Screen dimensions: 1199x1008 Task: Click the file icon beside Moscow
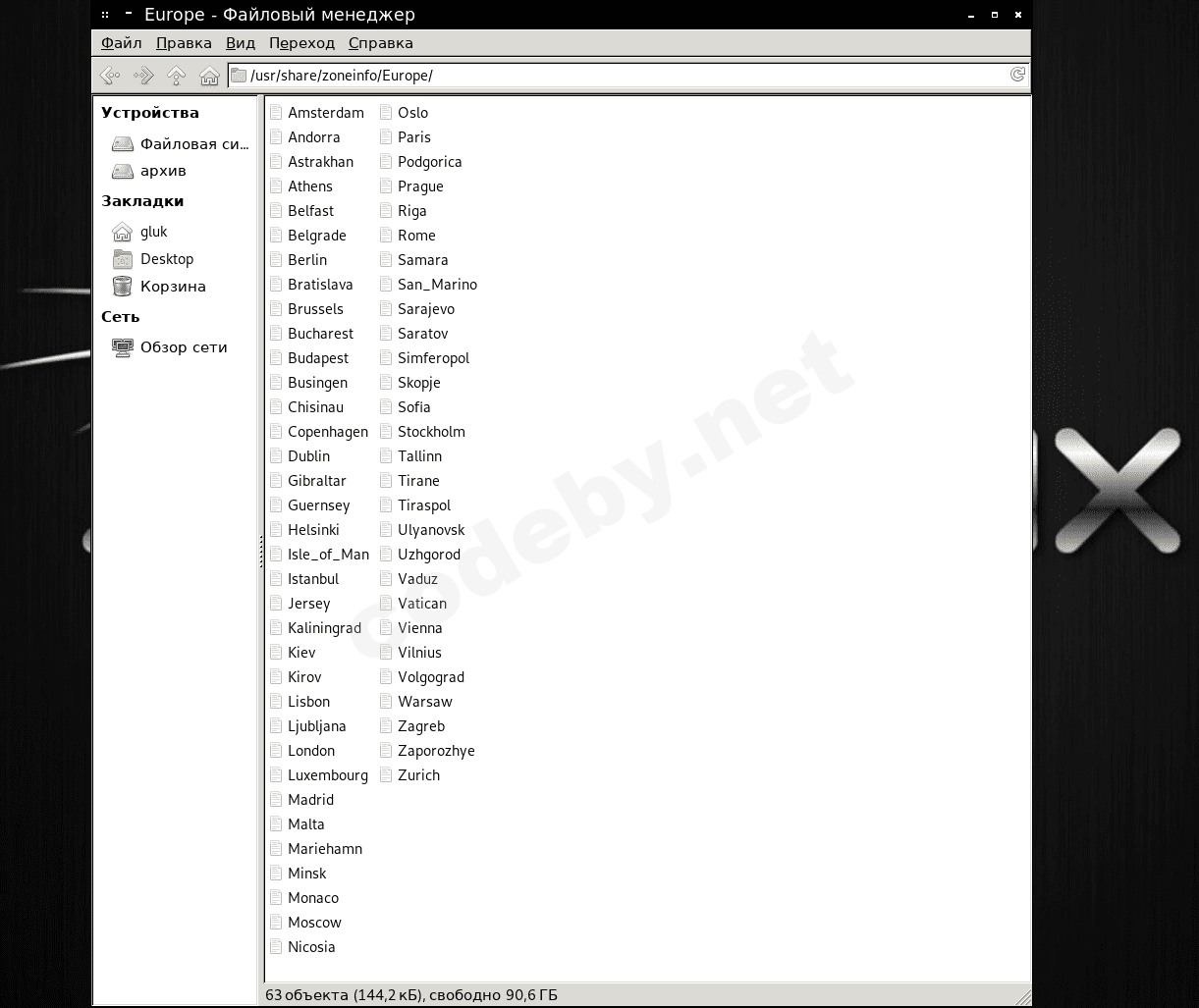tap(276, 923)
